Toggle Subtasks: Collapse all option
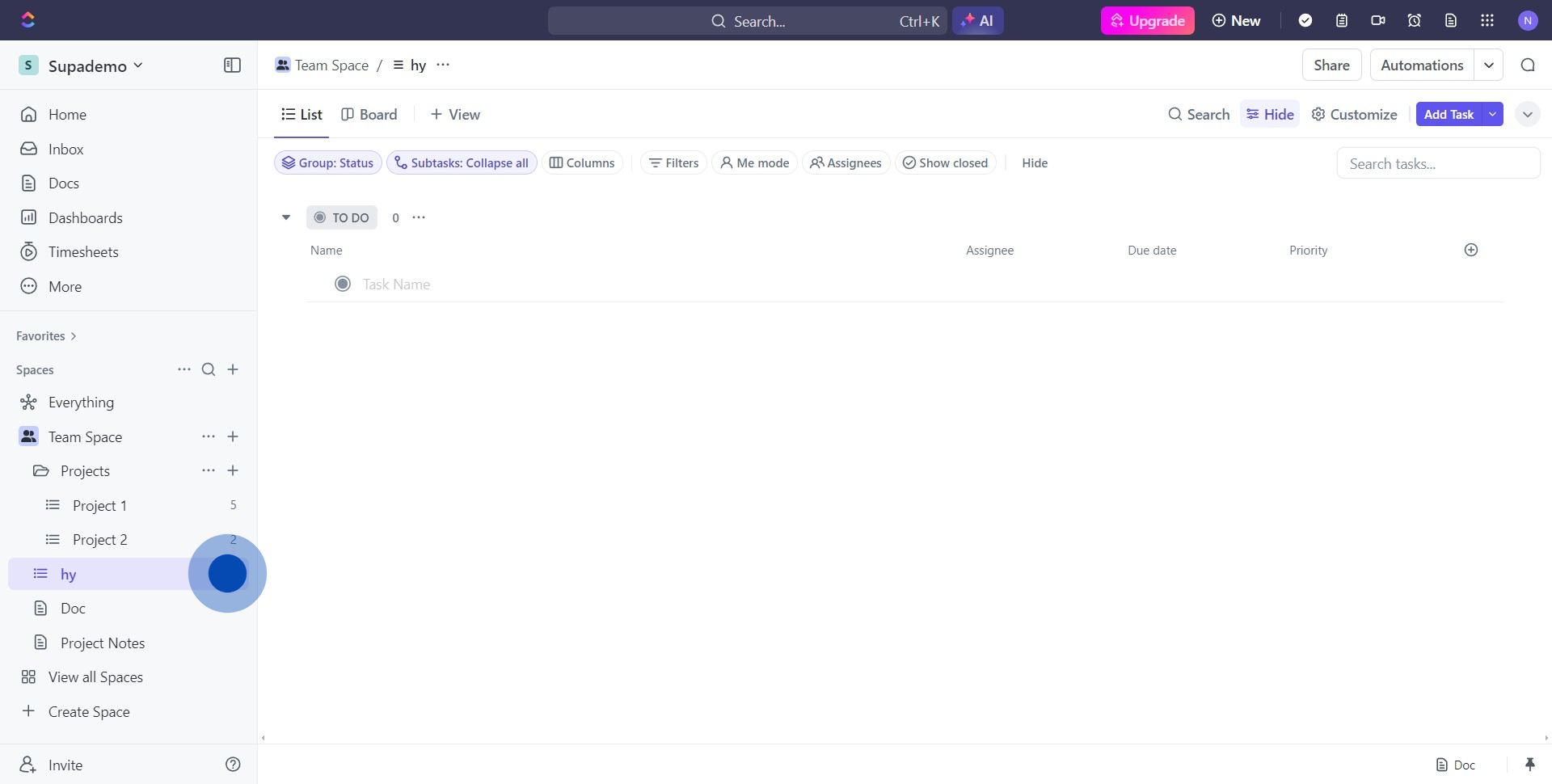Viewport: 1552px width, 784px height. tap(462, 163)
